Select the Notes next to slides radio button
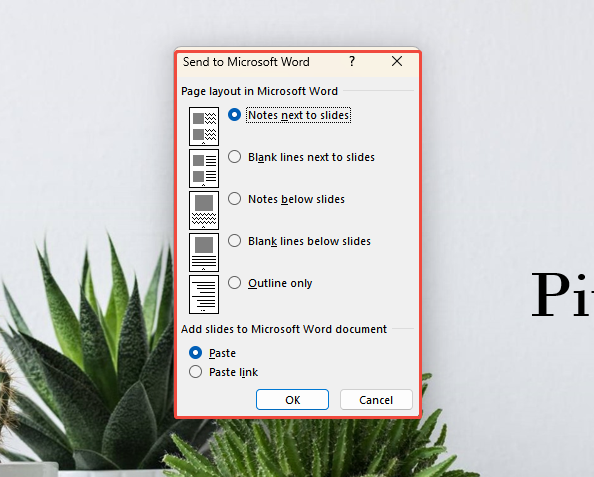 pyautogui.click(x=234, y=115)
